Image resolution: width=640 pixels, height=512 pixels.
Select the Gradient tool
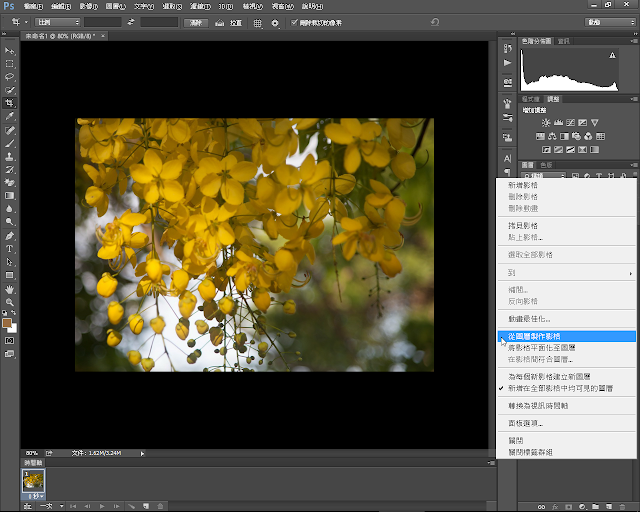[x=9, y=196]
